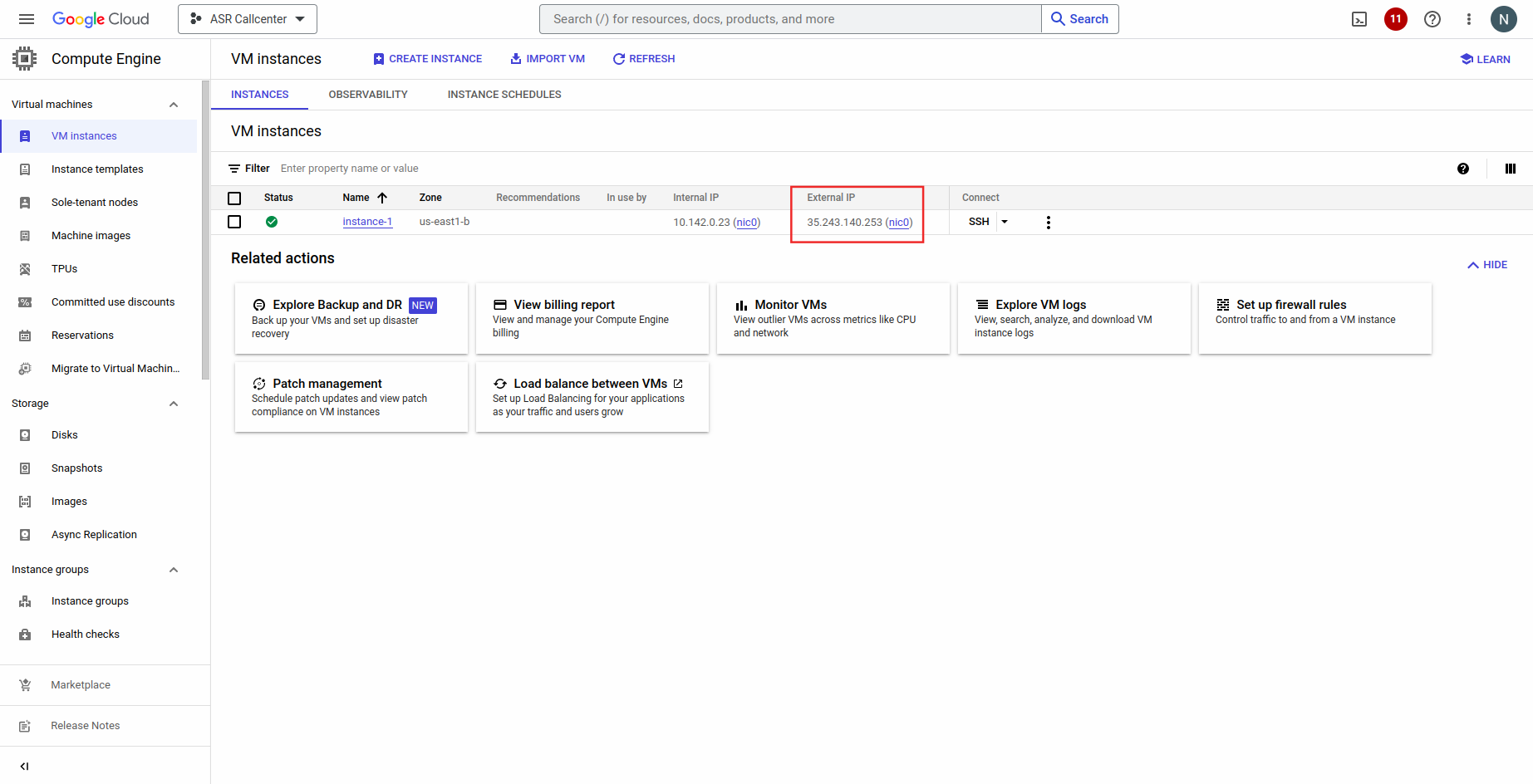Screen dimensions: 1533x784
Task: Collapse the left navigation panel
Action: pyautogui.click(x=25, y=767)
